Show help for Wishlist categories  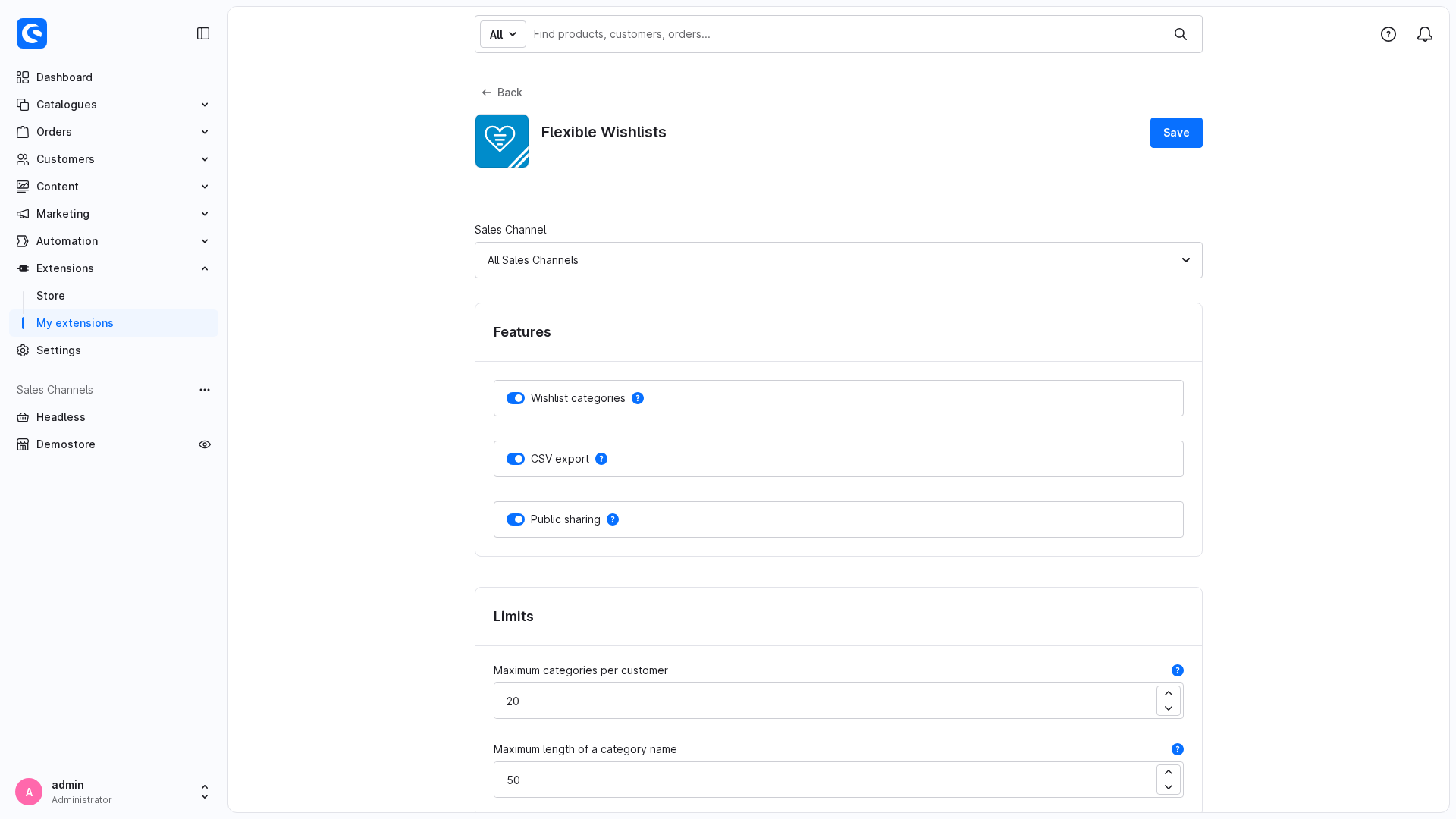click(x=638, y=398)
